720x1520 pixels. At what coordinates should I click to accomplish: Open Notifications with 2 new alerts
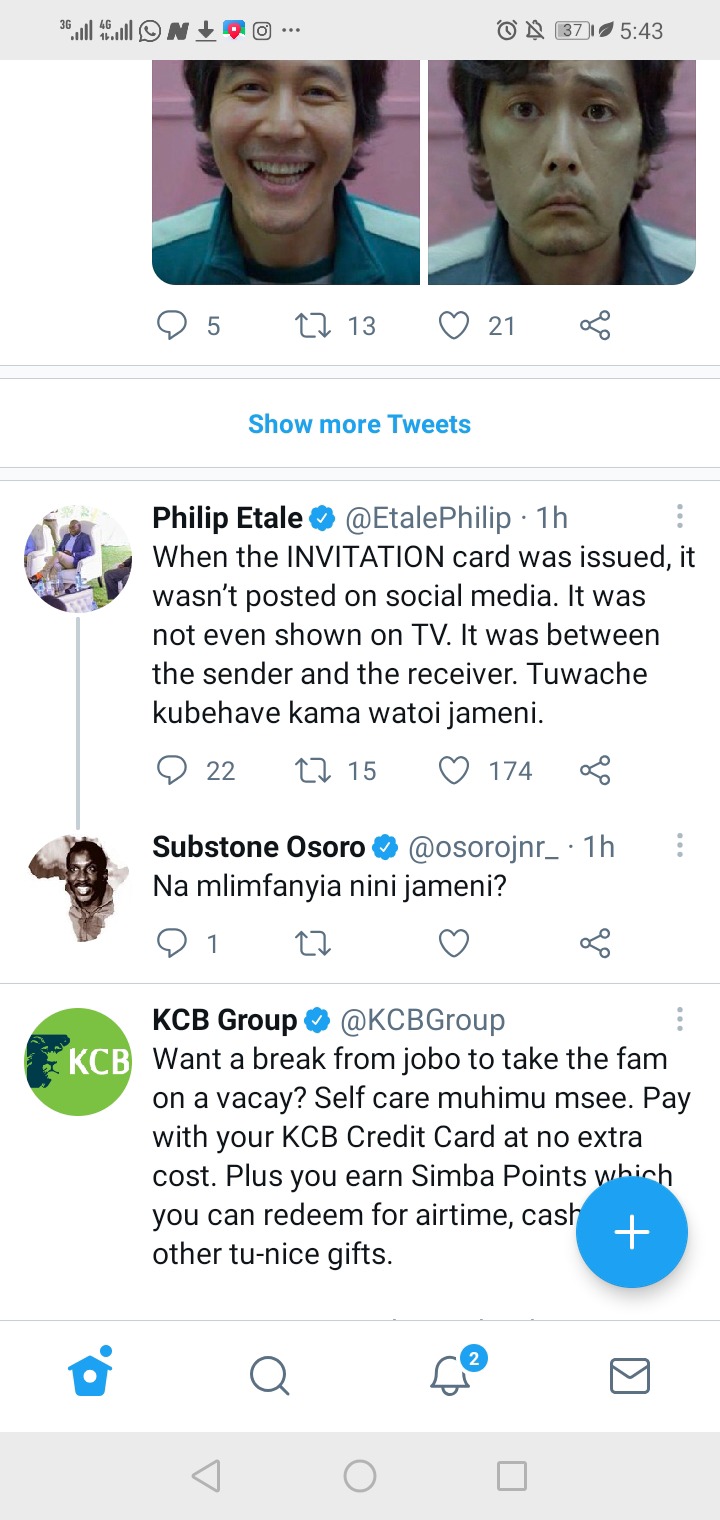point(451,1376)
